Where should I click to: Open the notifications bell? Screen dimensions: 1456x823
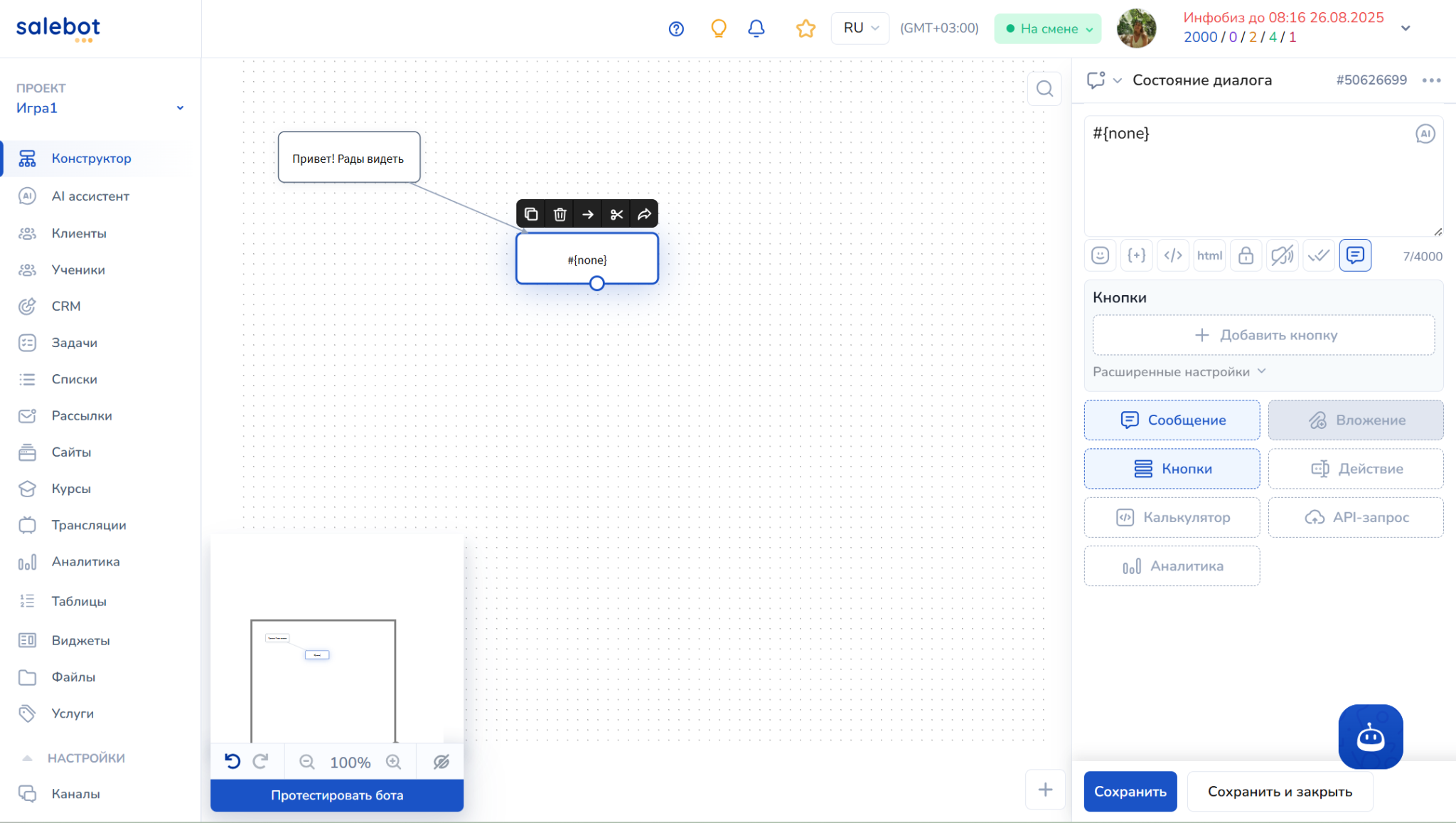(756, 28)
